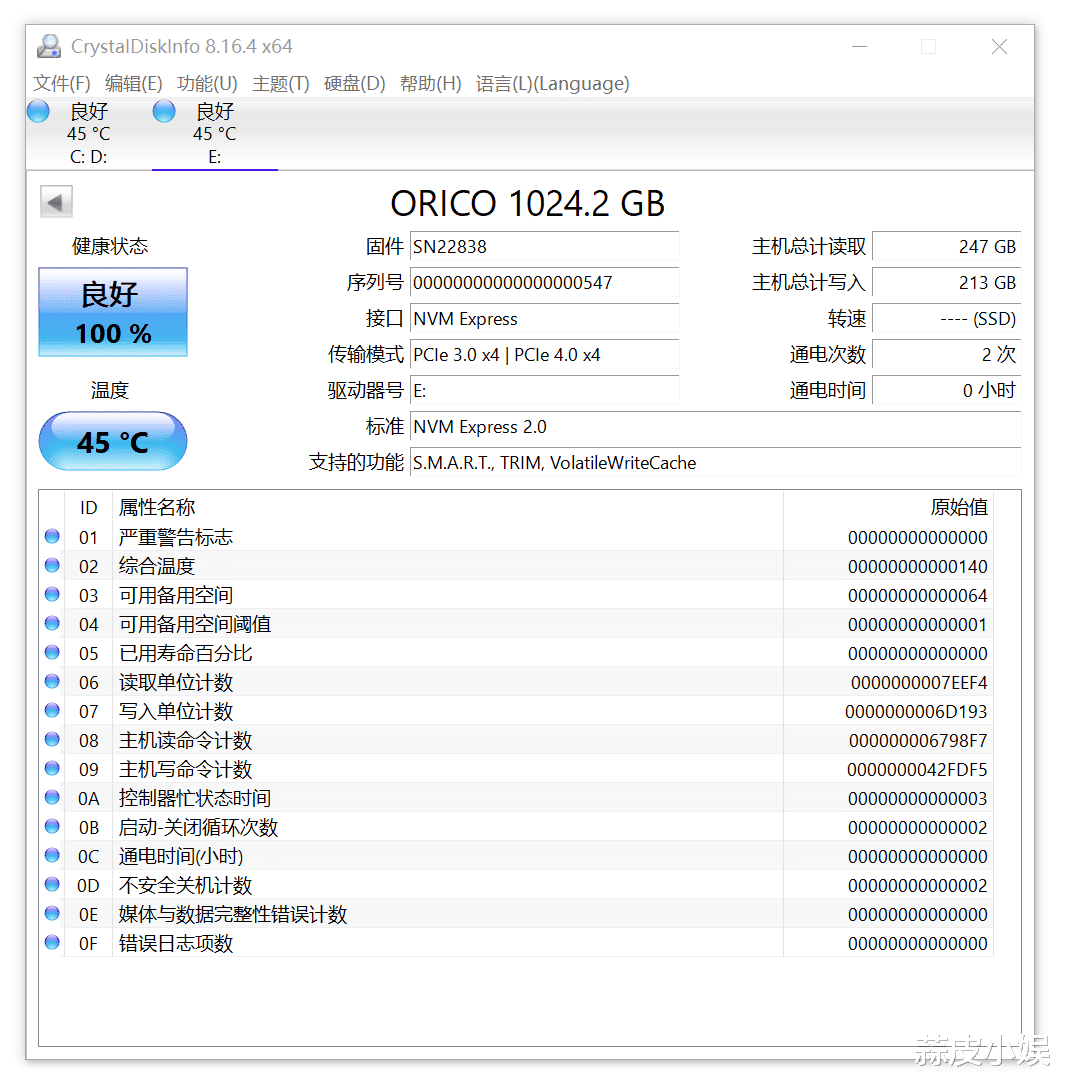Click status dot for 0B 启动-关闭循环次数
The height and width of the screenshot is (1090, 1068).
pyautogui.click(x=52, y=827)
